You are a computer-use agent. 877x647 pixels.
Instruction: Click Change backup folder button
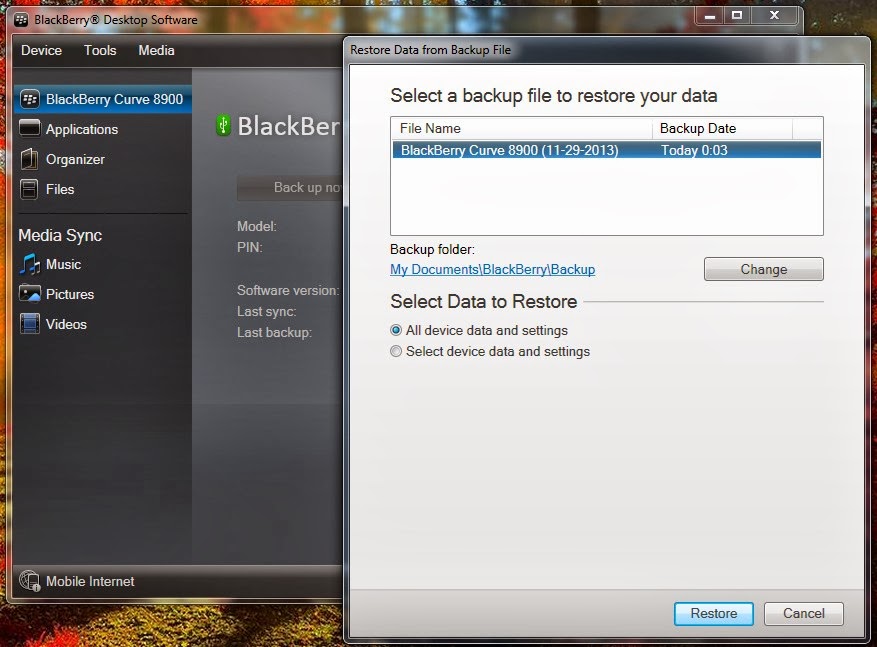pyautogui.click(x=763, y=270)
